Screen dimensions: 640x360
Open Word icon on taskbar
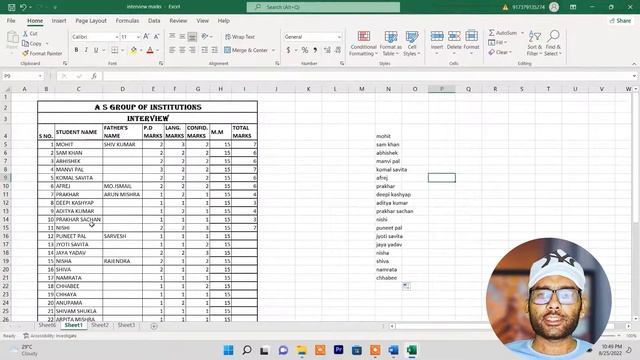[x=393, y=350]
